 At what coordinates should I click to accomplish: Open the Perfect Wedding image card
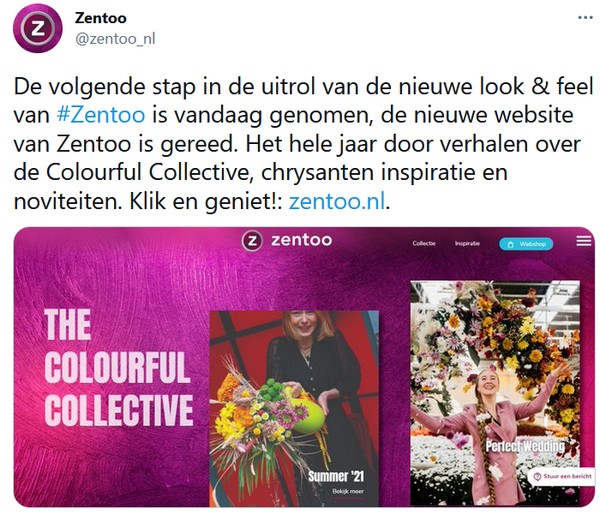tap(495, 393)
